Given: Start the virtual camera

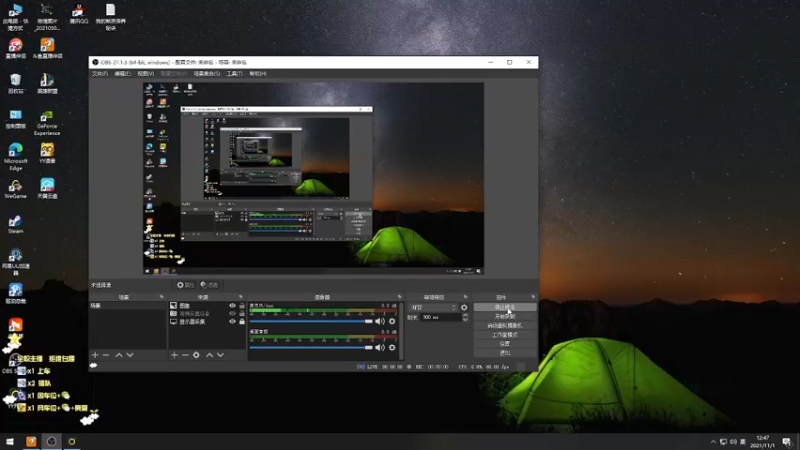Looking at the screenshot, I should pos(505,326).
